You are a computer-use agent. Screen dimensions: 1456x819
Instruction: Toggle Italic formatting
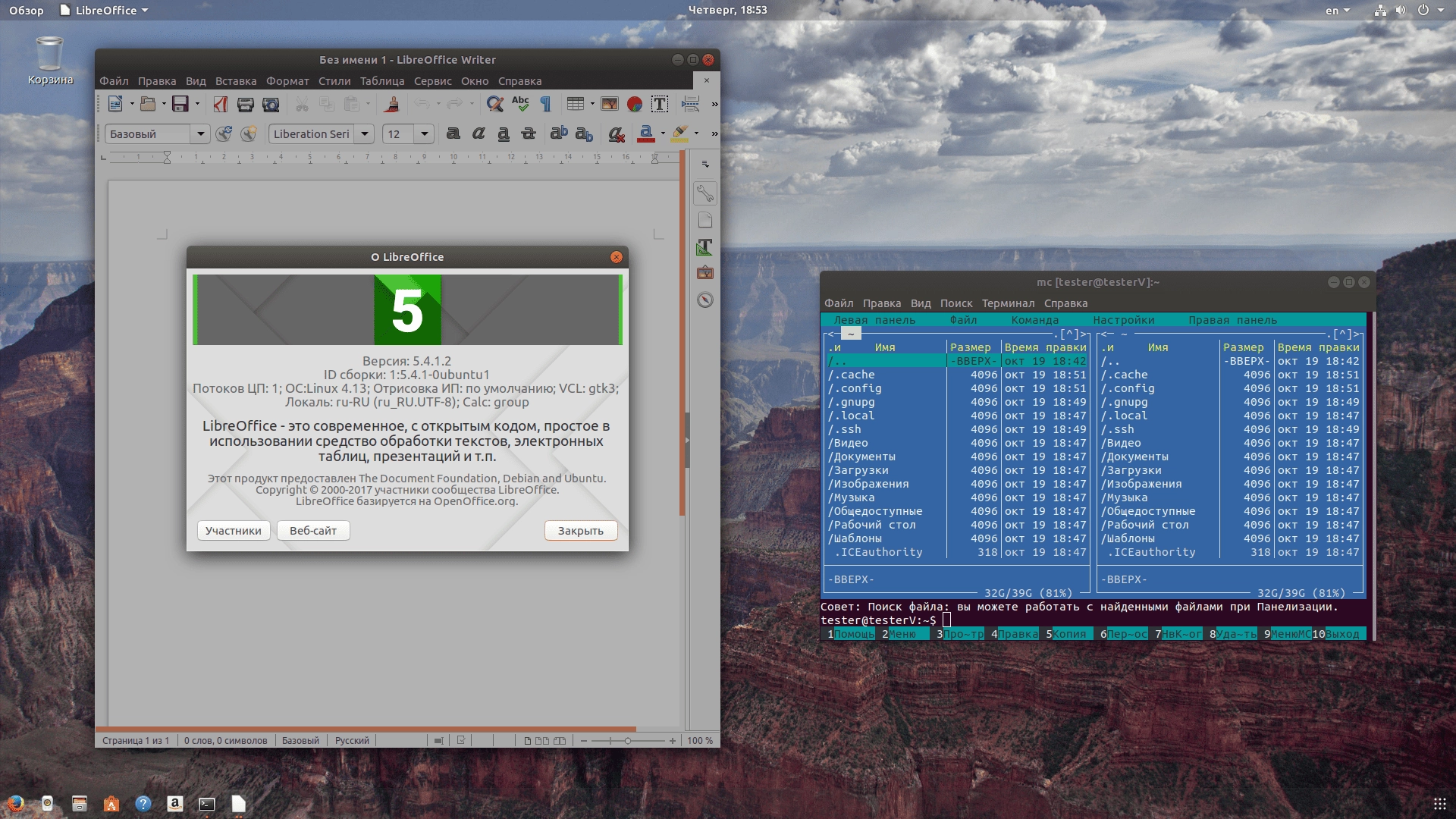[479, 133]
